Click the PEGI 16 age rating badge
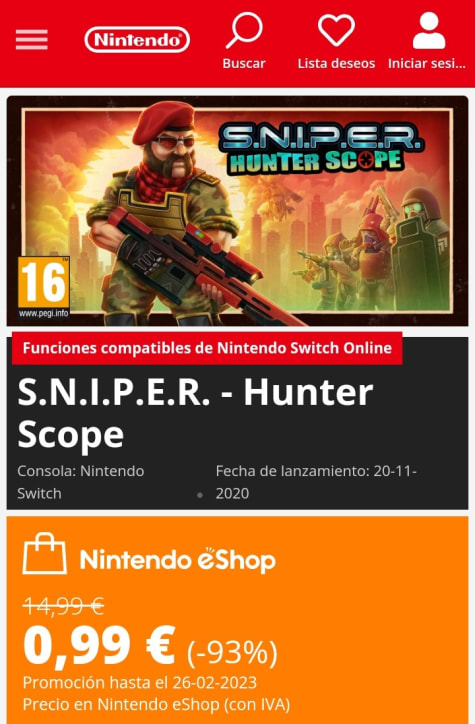This screenshot has width=475, height=724. click(x=44, y=287)
